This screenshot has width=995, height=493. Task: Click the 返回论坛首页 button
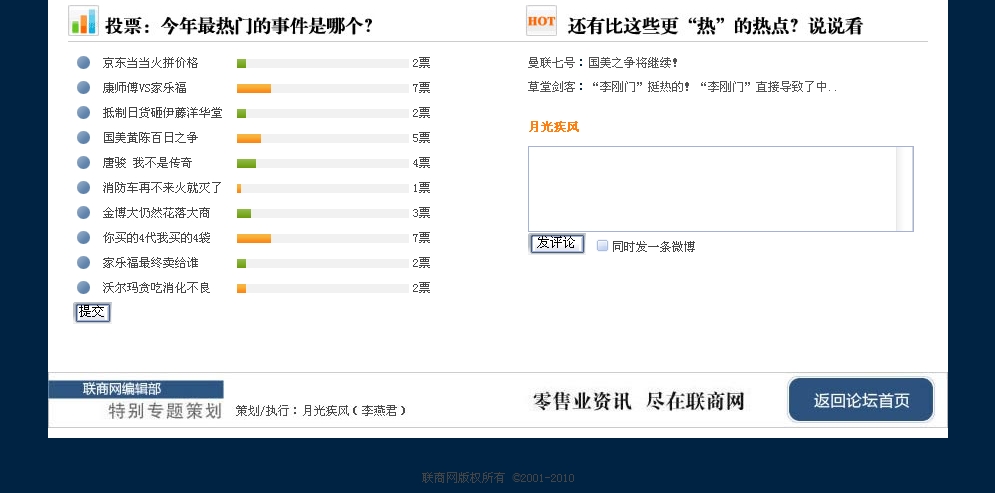pos(861,400)
